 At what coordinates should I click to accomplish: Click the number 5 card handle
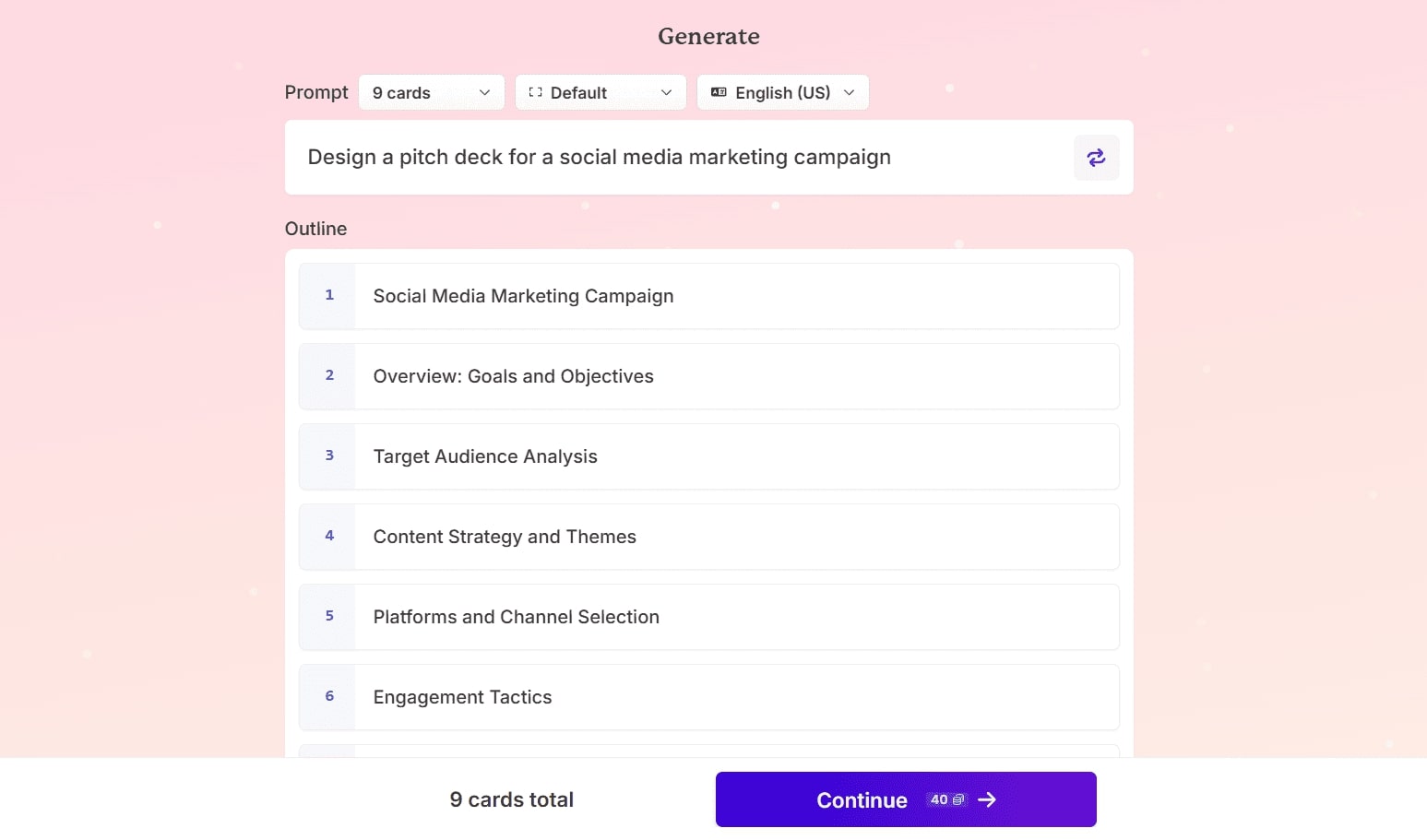point(328,617)
